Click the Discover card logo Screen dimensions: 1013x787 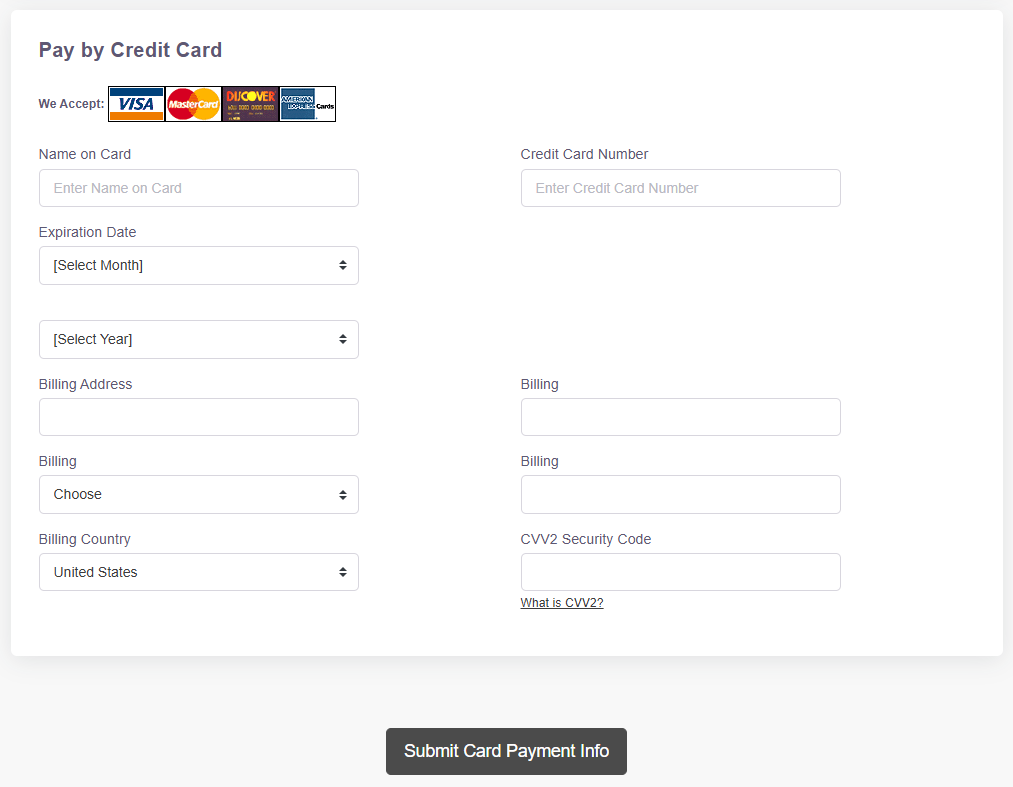[x=250, y=104]
